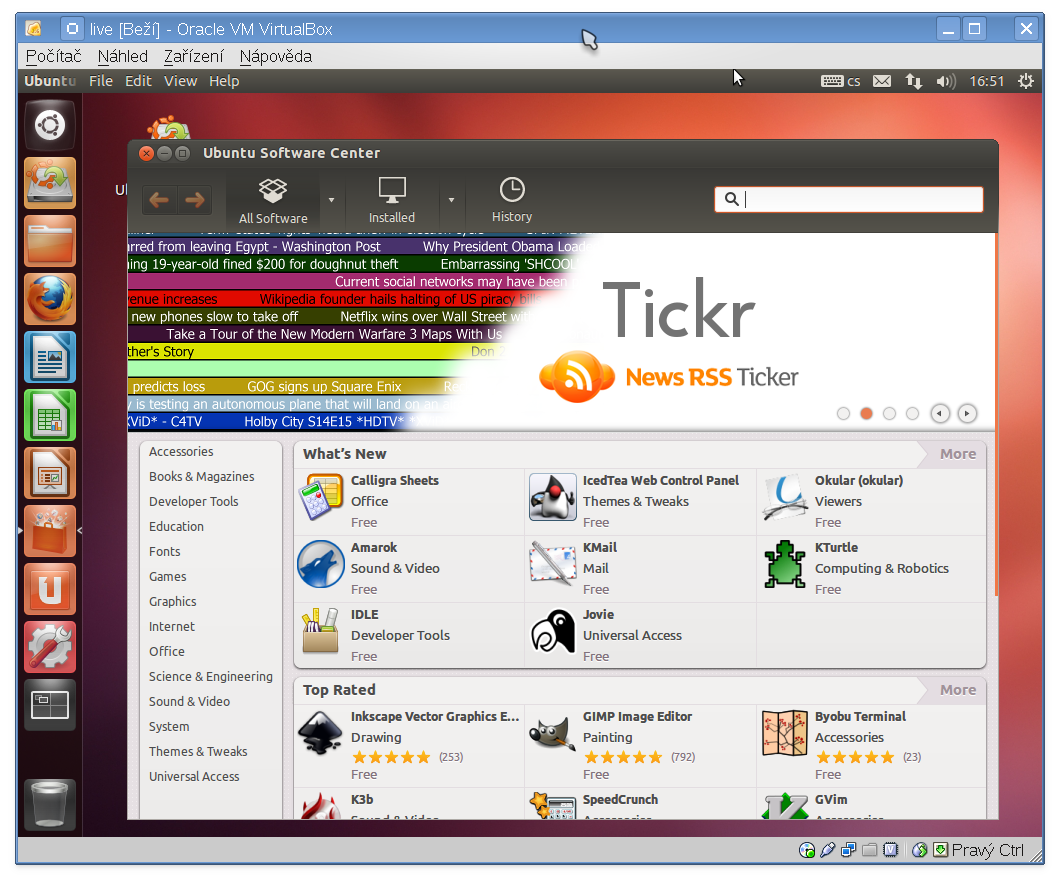Open Dash home in Ubuntu launcher
The image size is (1060, 883).
[50, 125]
